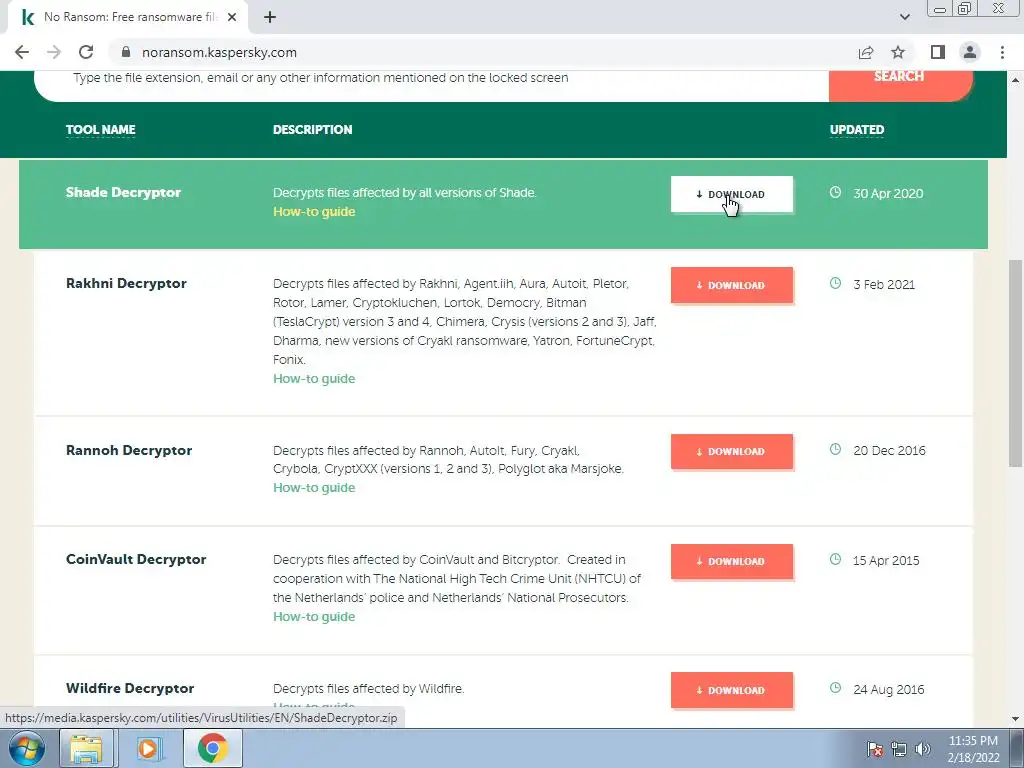Click the browser forward arrow
Screen dimensions: 1024x768
54,52
